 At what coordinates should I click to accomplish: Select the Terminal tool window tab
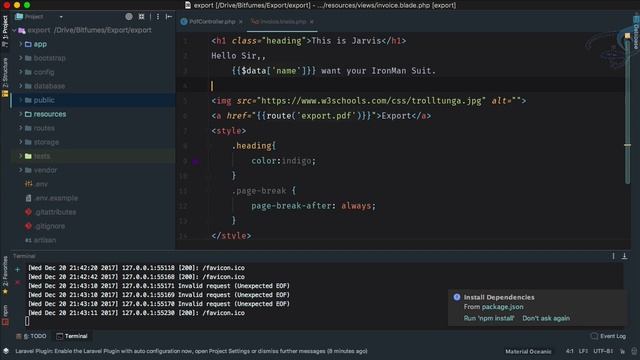pos(72,336)
